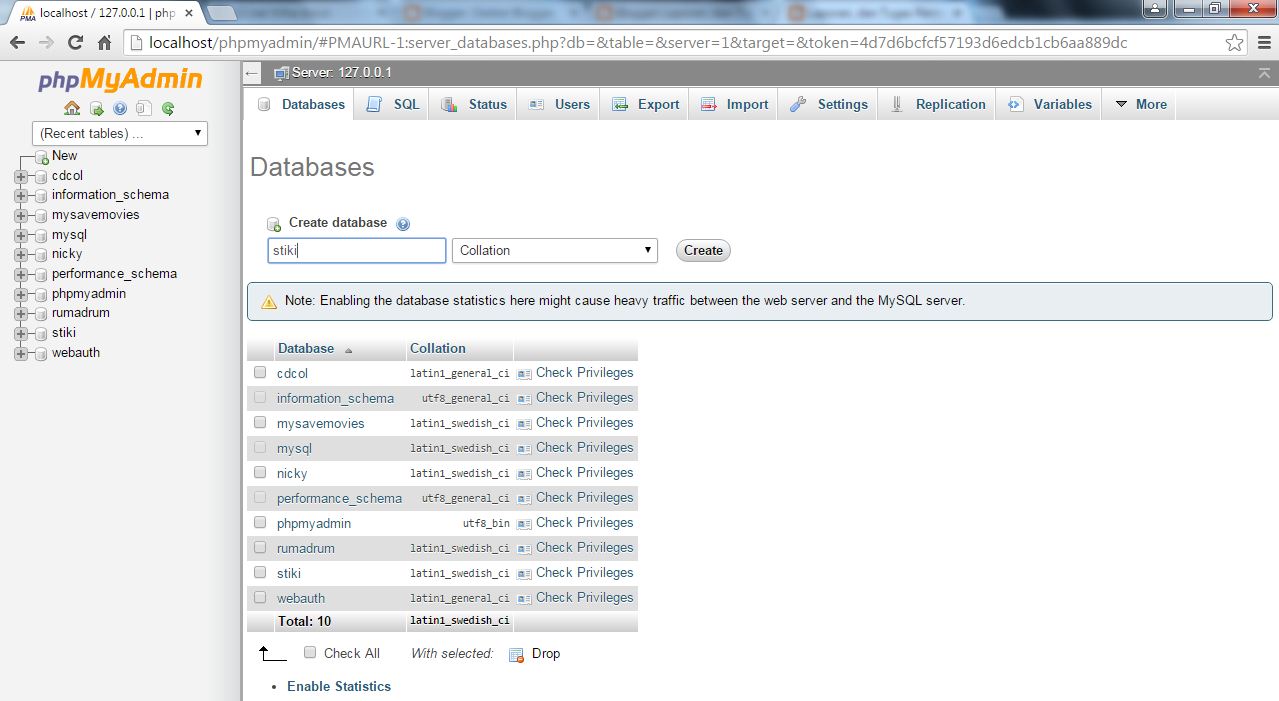Open the Replication tab
Viewport: 1279px width, 701px height.
[x=937, y=104]
